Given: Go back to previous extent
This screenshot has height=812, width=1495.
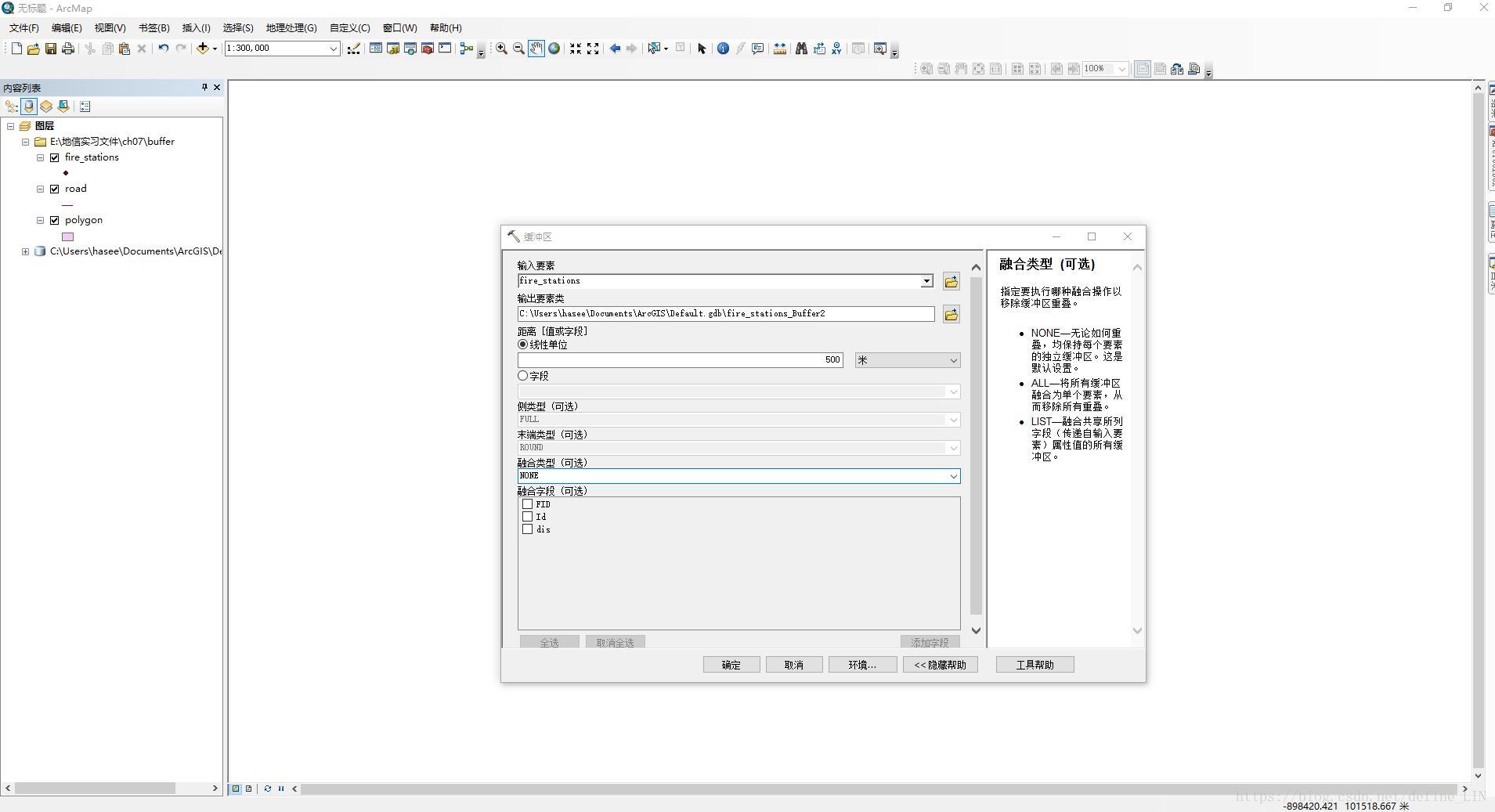Looking at the screenshot, I should click(x=615, y=49).
